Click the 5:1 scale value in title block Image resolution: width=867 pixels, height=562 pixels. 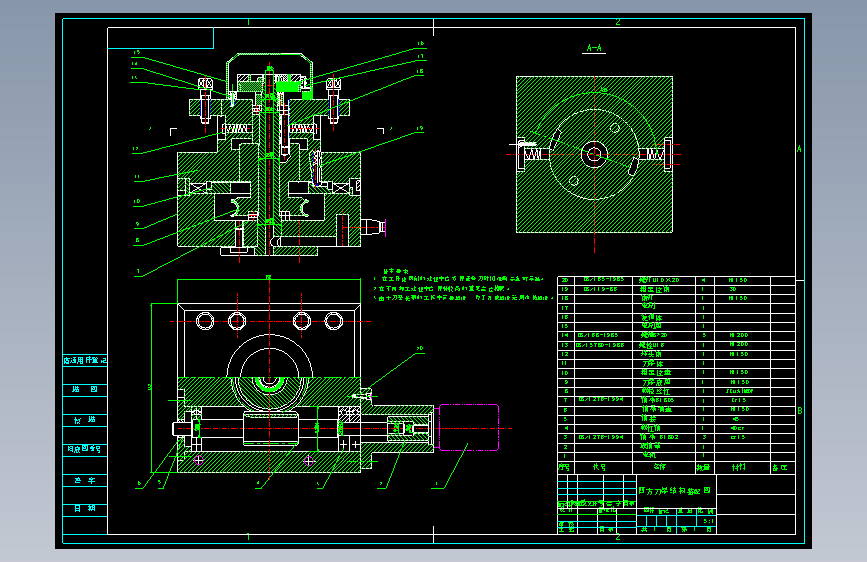coord(708,521)
